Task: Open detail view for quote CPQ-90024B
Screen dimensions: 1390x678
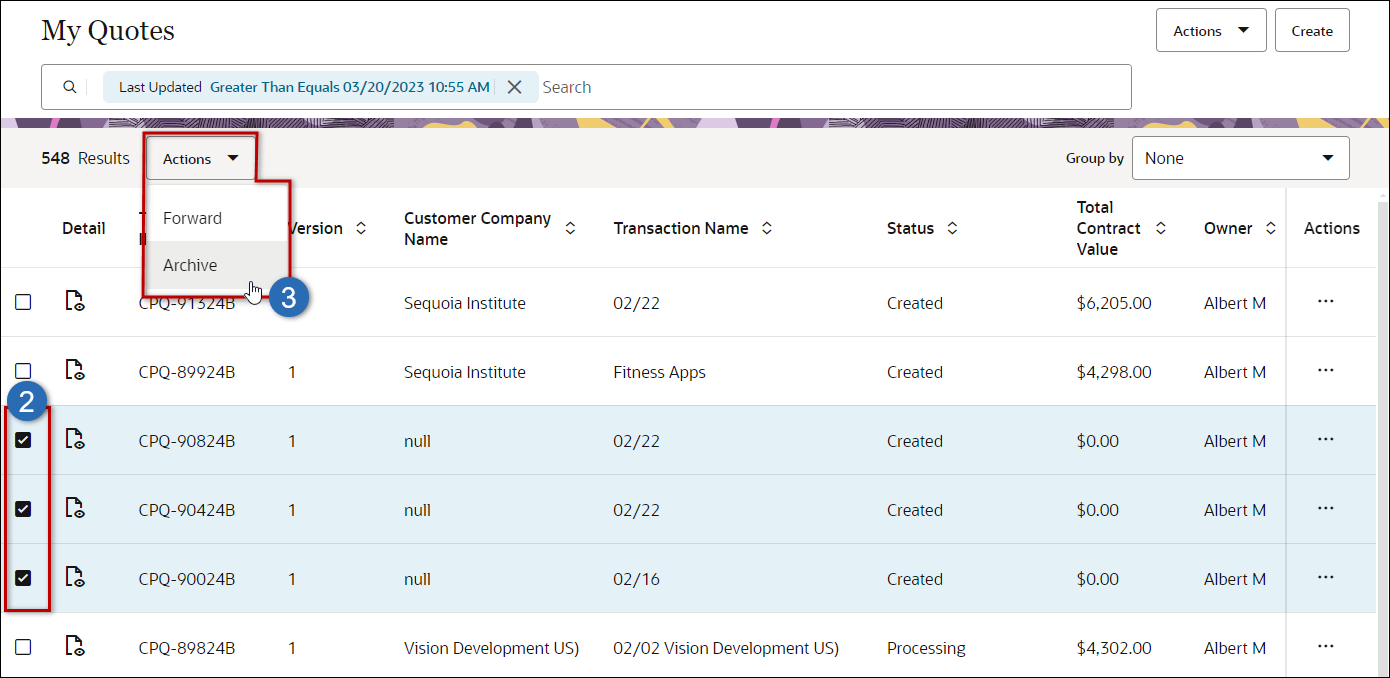Action: (75, 578)
